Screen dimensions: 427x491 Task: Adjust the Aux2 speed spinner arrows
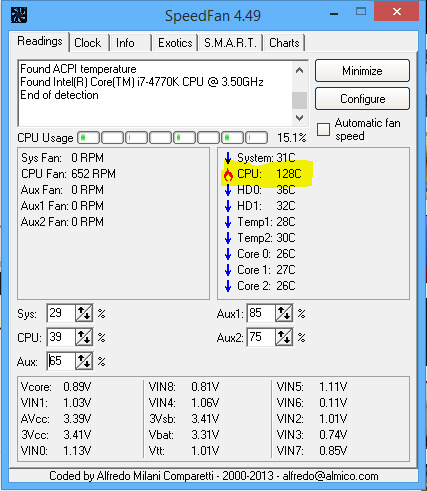pyautogui.click(x=284, y=337)
